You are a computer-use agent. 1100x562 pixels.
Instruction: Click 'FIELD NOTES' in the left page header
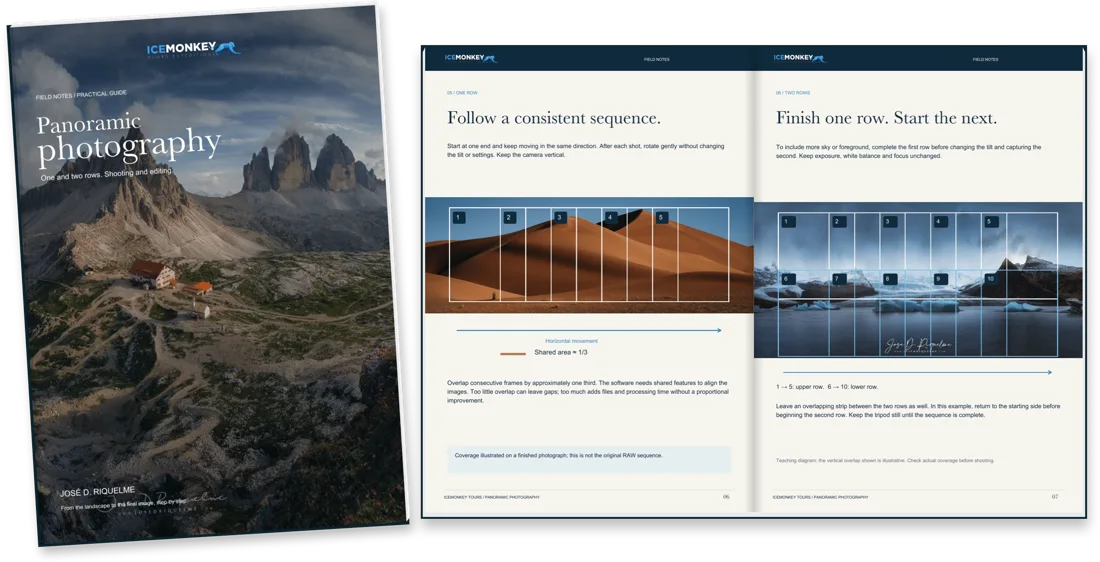(657, 60)
